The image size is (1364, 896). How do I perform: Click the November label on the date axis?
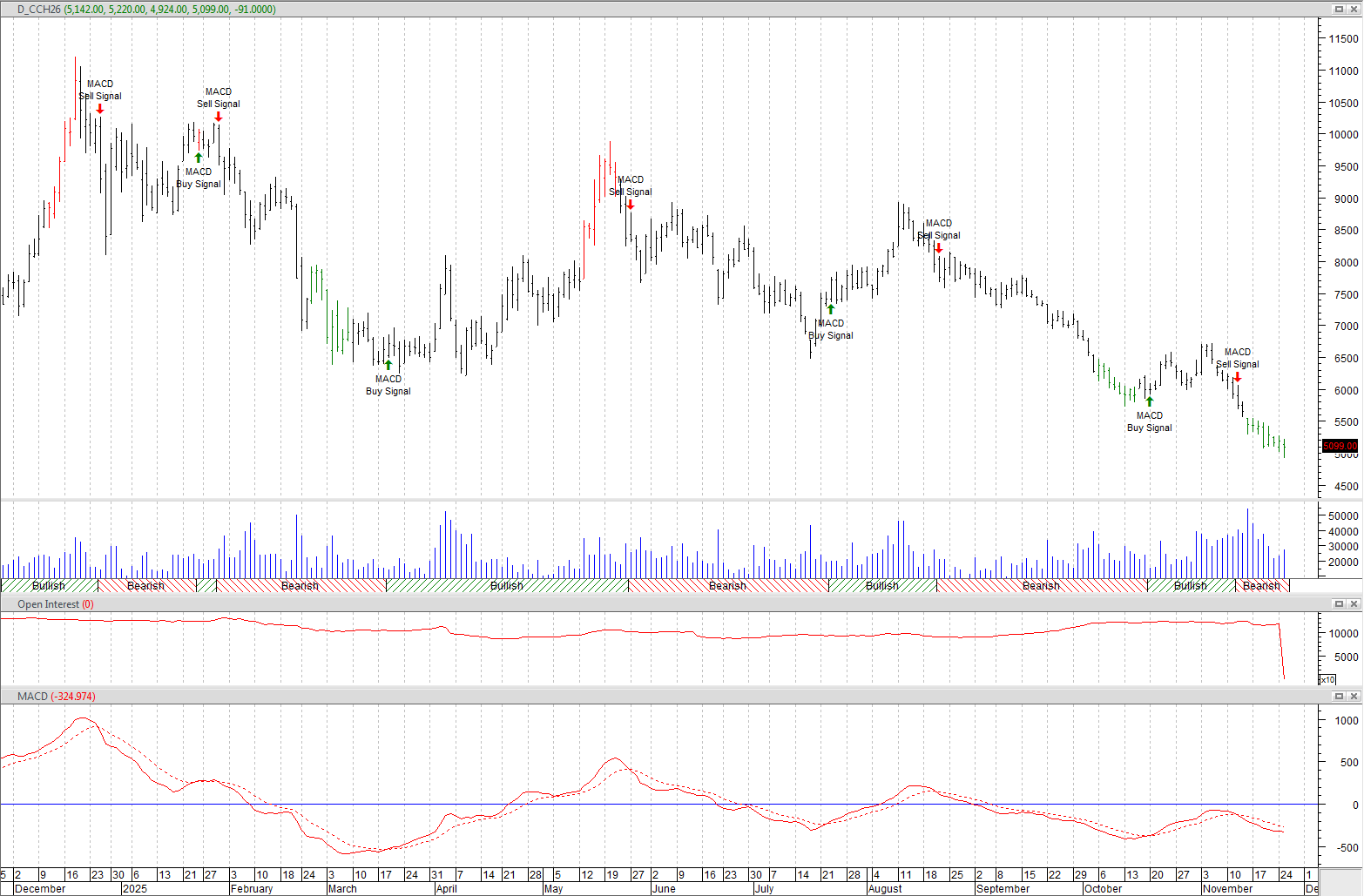pos(1227,889)
